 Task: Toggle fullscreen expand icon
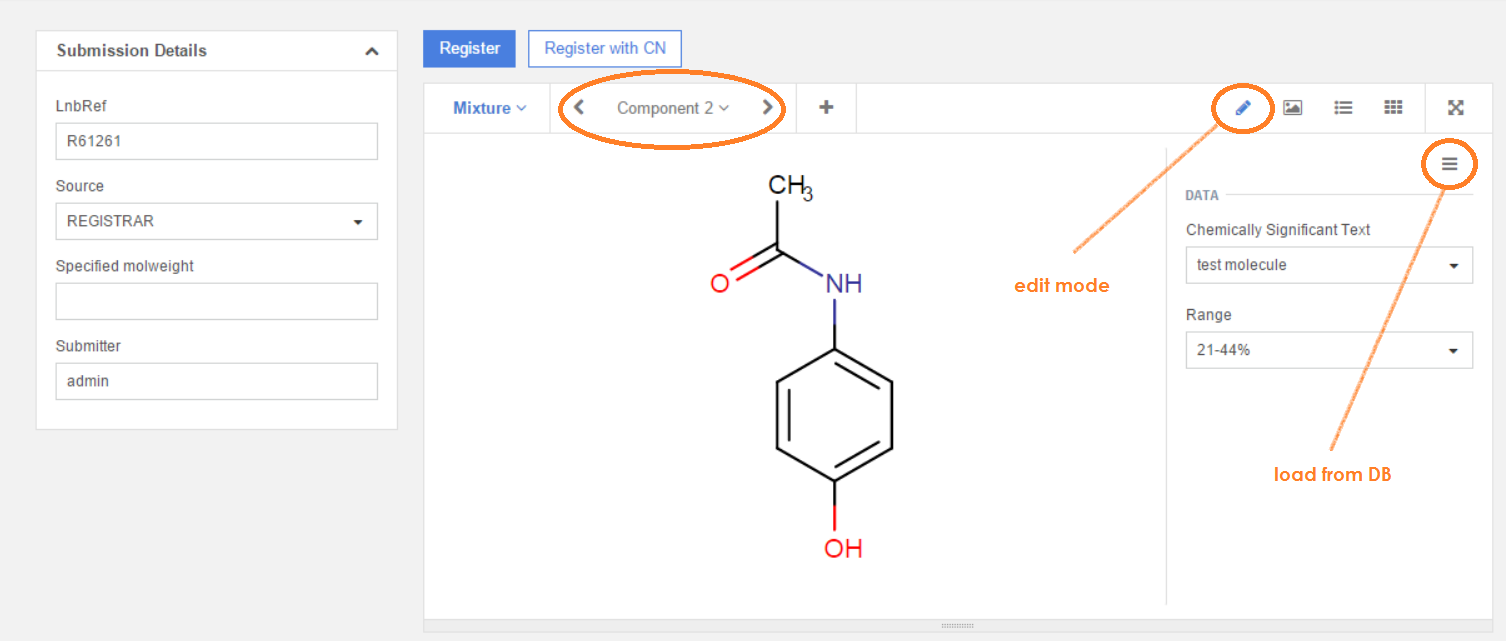pos(1456,108)
